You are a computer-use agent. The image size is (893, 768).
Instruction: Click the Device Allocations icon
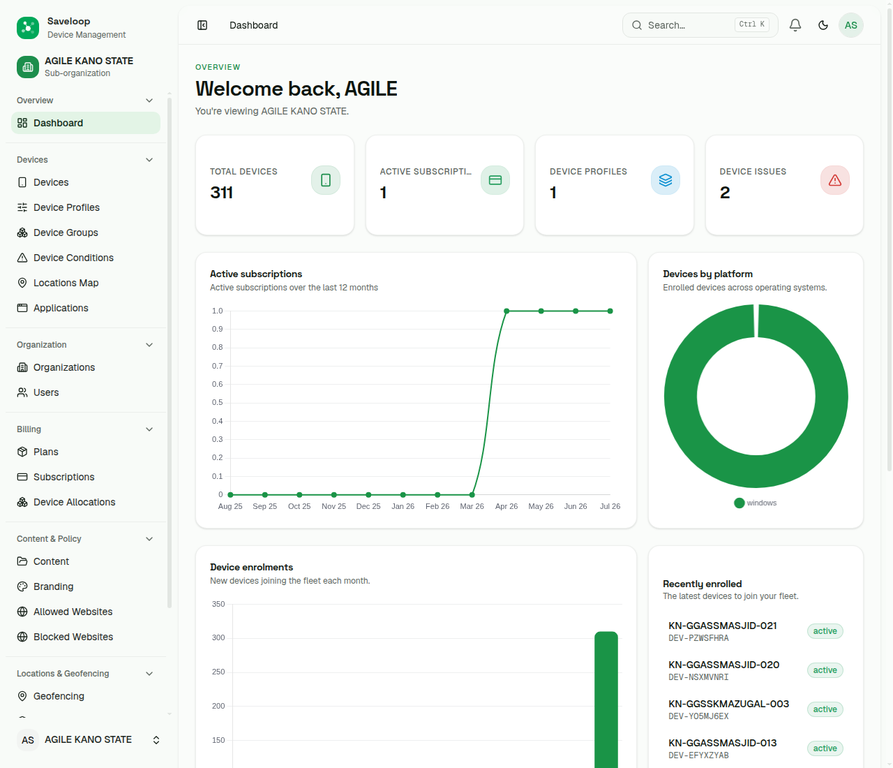click(22, 502)
